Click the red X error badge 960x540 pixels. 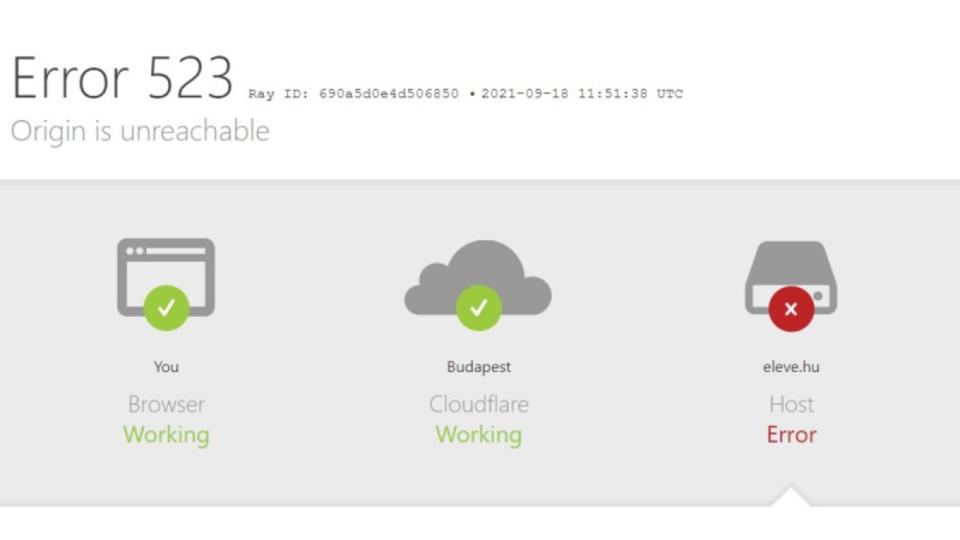[x=791, y=309]
